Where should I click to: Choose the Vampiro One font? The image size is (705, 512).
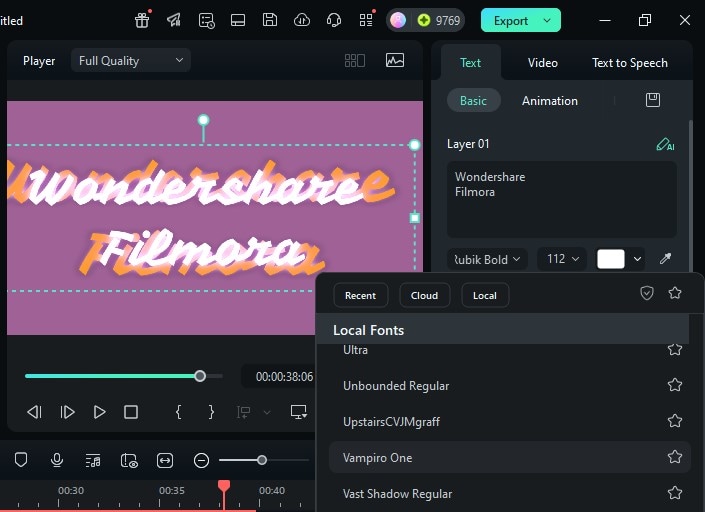pos(509,457)
